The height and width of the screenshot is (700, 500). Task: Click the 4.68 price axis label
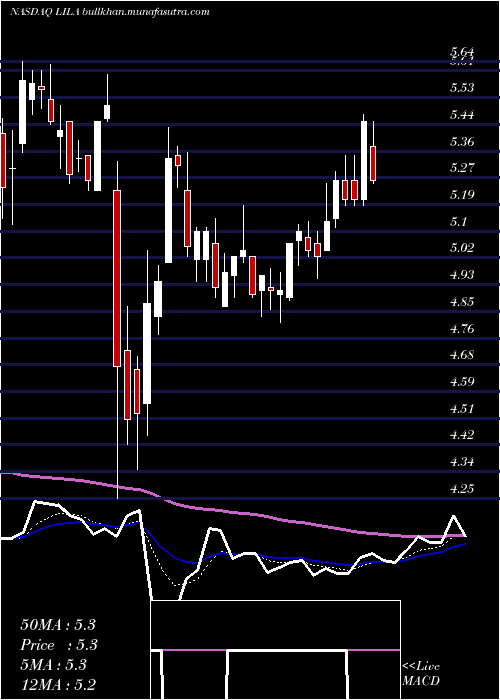click(462, 355)
